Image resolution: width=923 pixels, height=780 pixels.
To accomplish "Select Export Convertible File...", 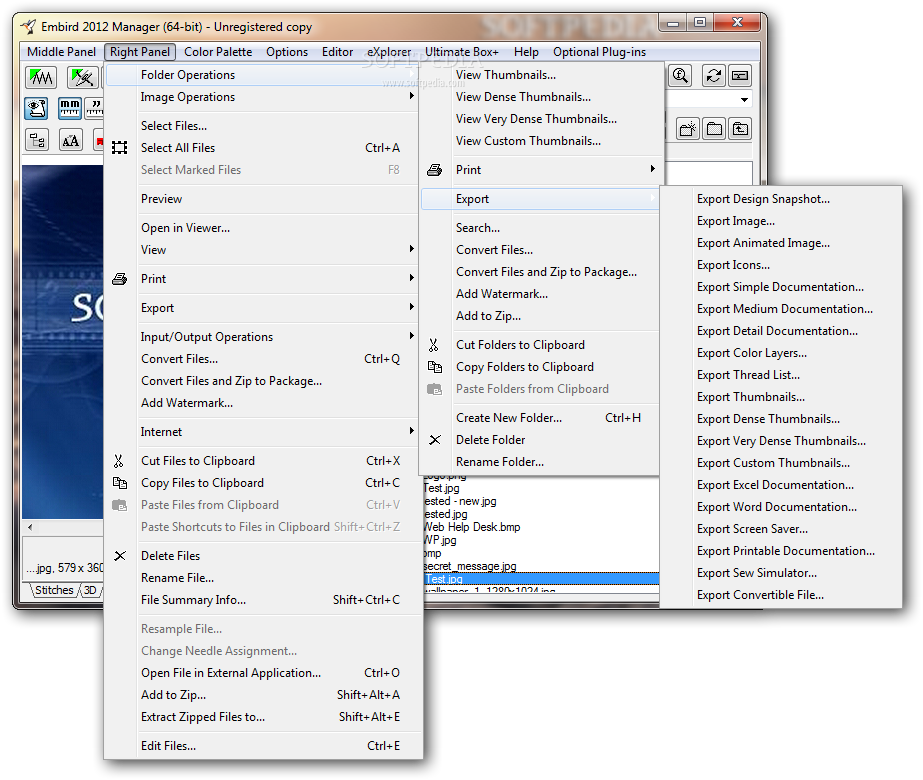I will click(760, 595).
